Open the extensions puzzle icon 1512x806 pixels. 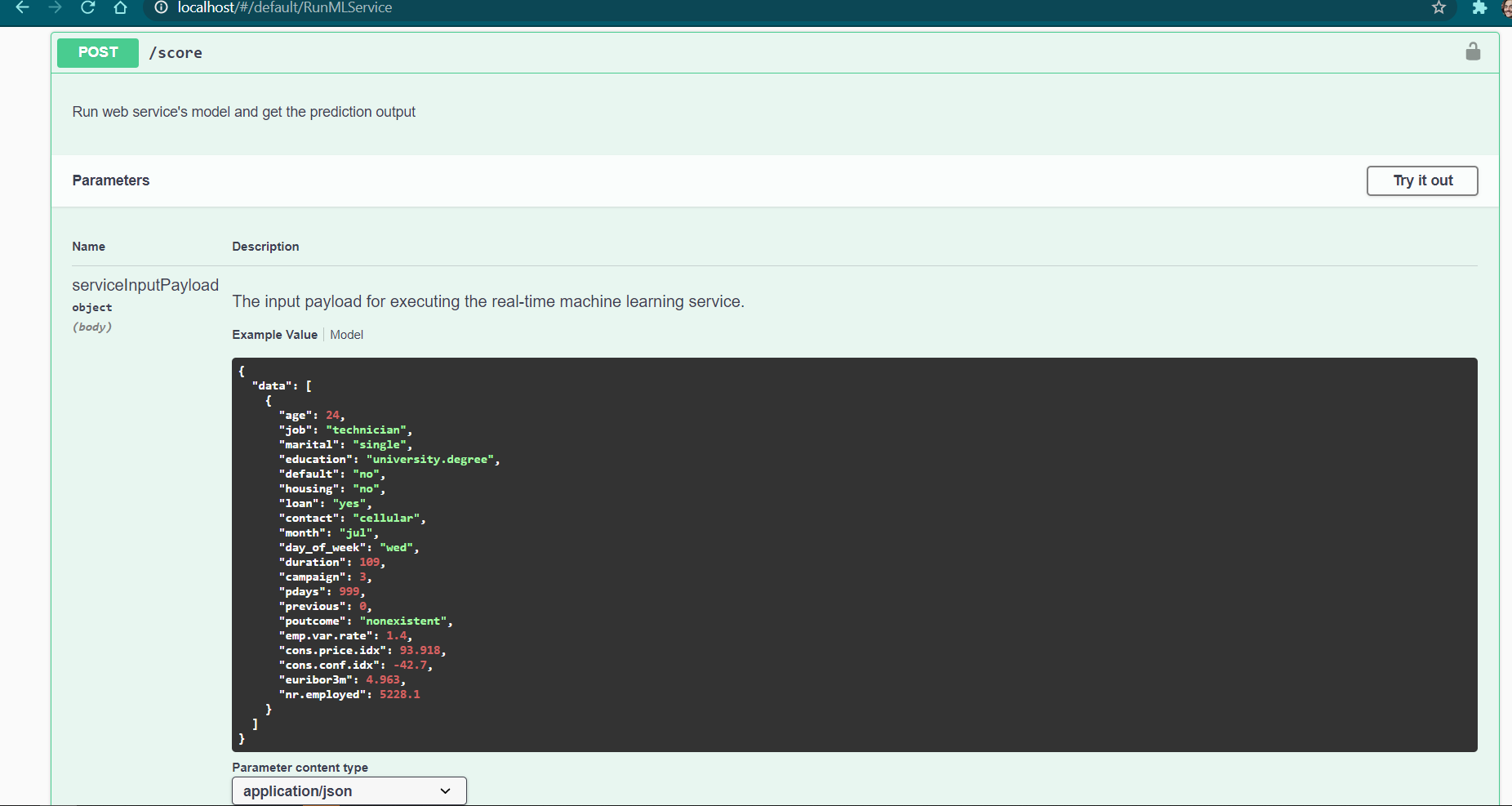click(1479, 7)
